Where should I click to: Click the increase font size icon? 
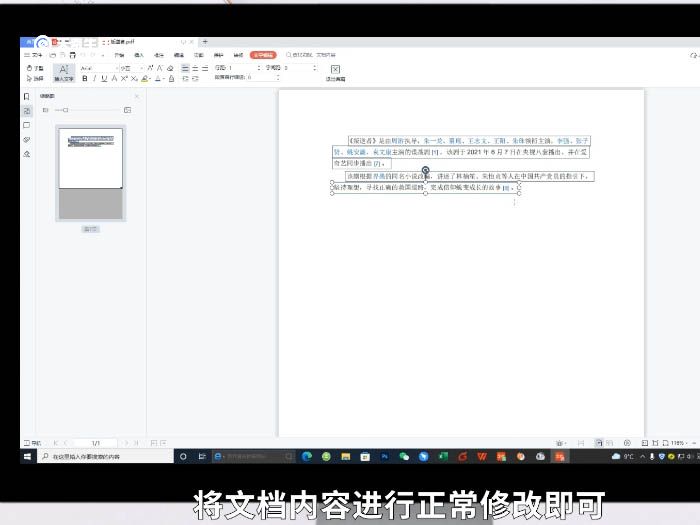[x=150, y=68]
